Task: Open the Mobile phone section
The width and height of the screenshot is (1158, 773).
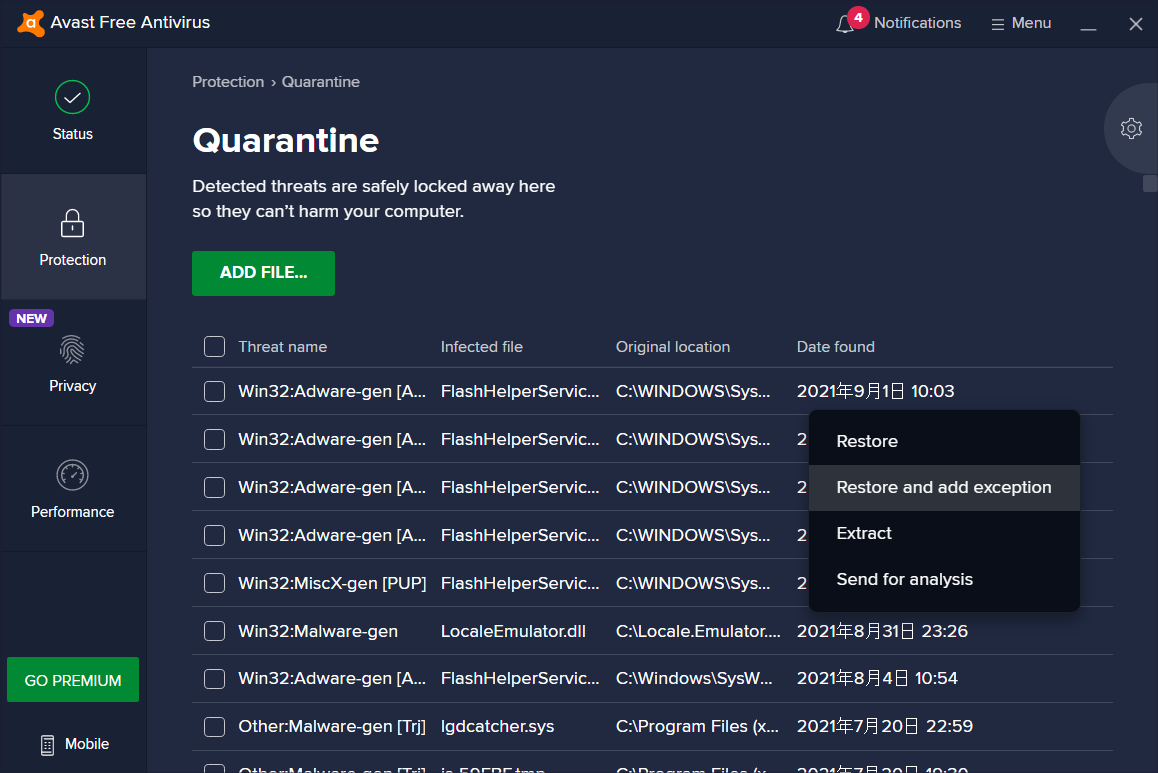Action: [x=75, y=744]
